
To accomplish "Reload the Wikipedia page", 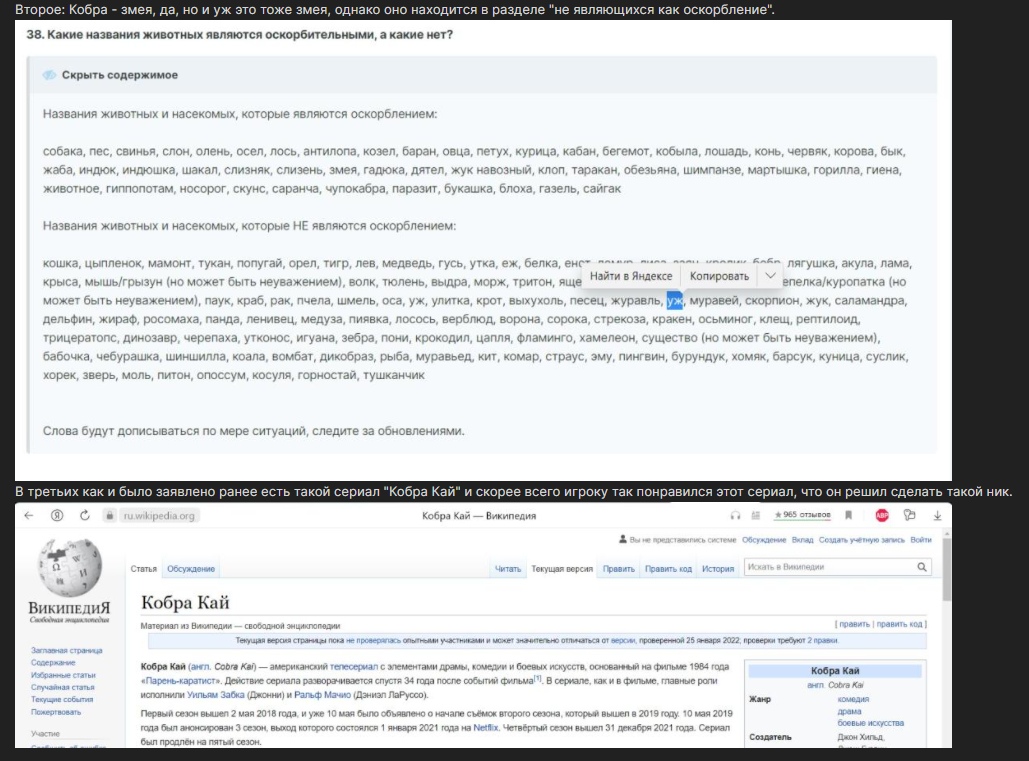I will click(84, 516).
